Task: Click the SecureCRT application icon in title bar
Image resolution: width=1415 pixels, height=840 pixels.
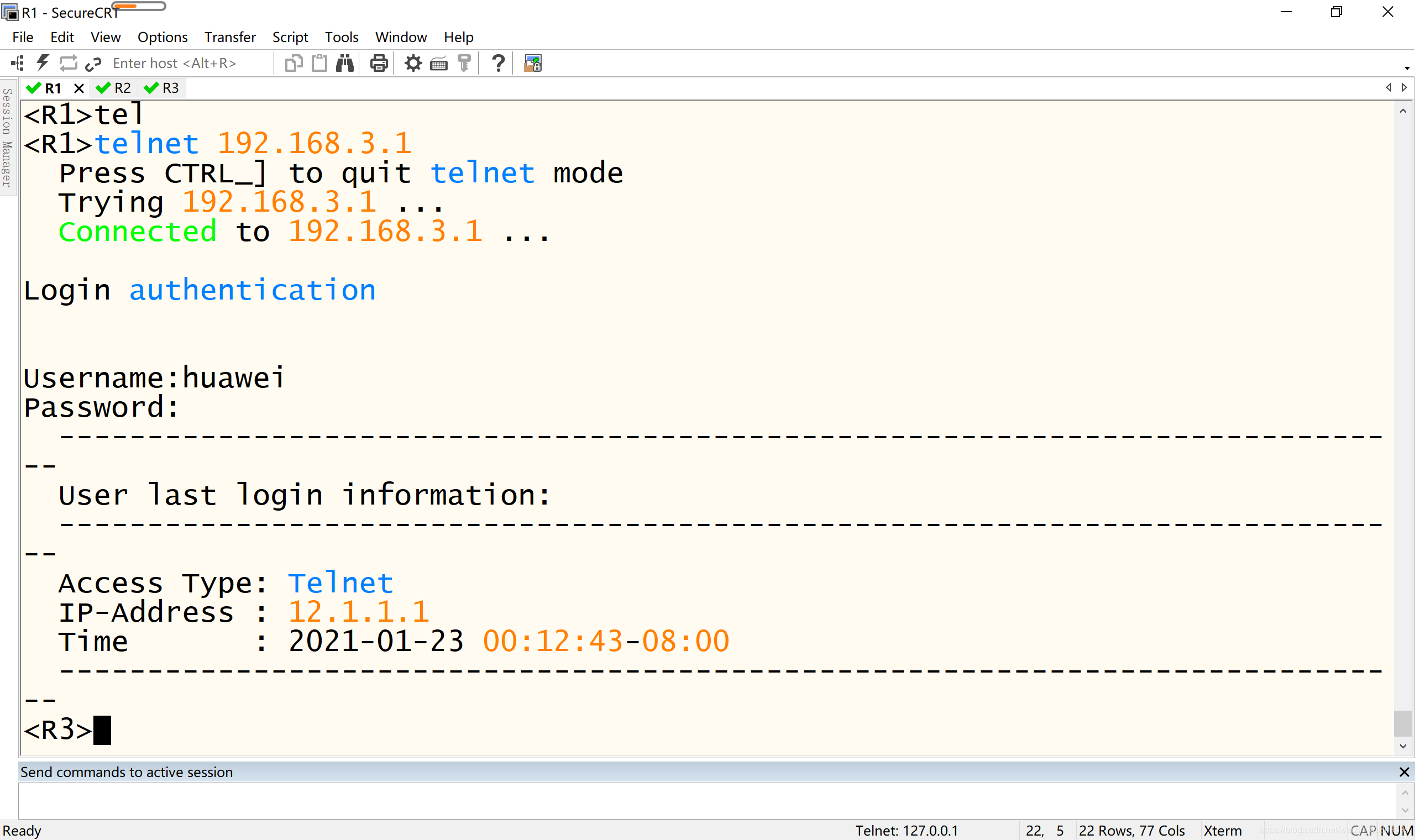Action: tap(9, 12)
